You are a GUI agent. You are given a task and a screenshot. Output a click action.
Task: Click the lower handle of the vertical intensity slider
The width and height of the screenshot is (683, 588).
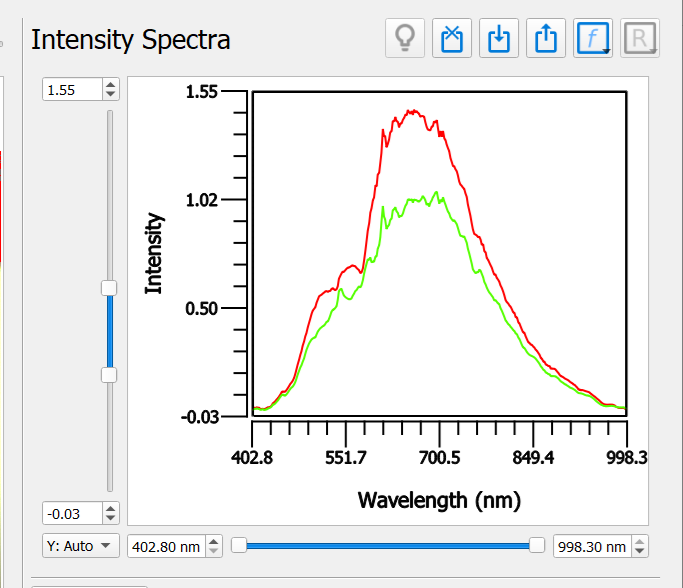109,375
